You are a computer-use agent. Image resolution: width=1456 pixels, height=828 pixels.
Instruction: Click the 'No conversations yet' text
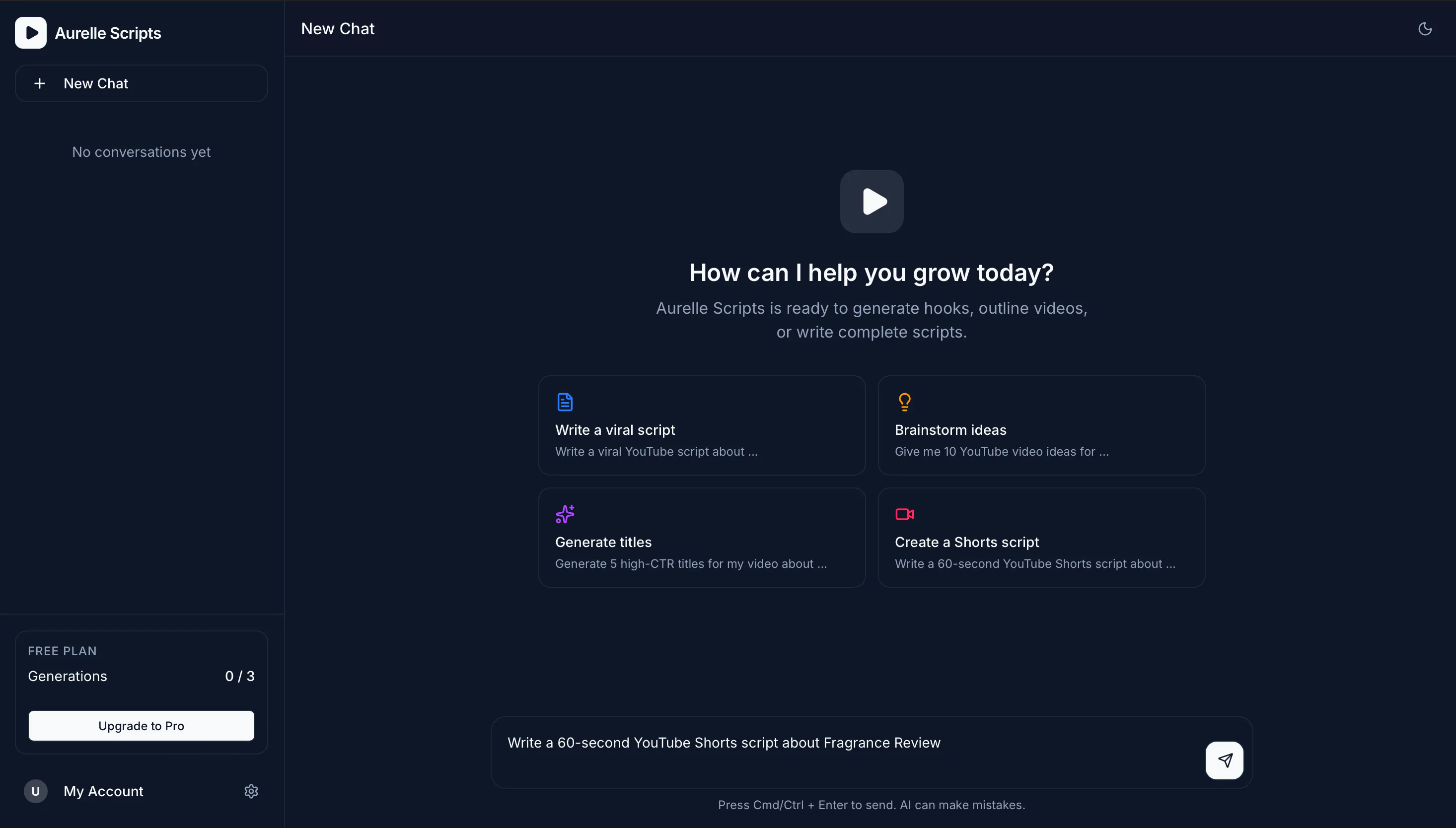coord(141,152)
